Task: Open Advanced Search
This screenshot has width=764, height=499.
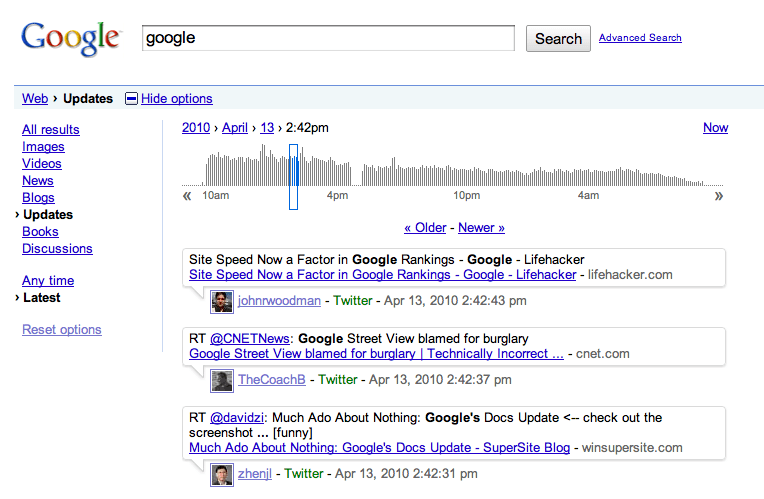Action: pos(640,38)
